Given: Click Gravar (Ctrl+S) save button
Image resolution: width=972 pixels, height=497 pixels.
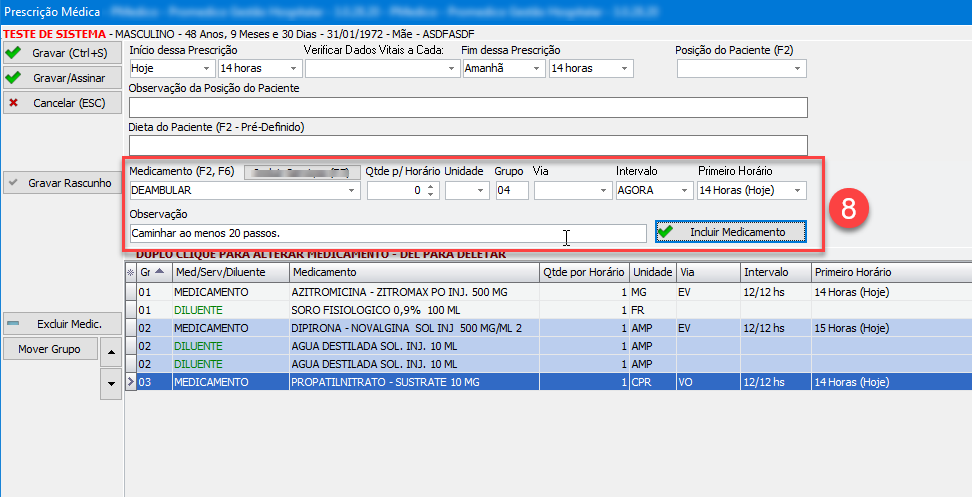Looking at the screenshot, I should pyautogui.click(x=62, y=53).
